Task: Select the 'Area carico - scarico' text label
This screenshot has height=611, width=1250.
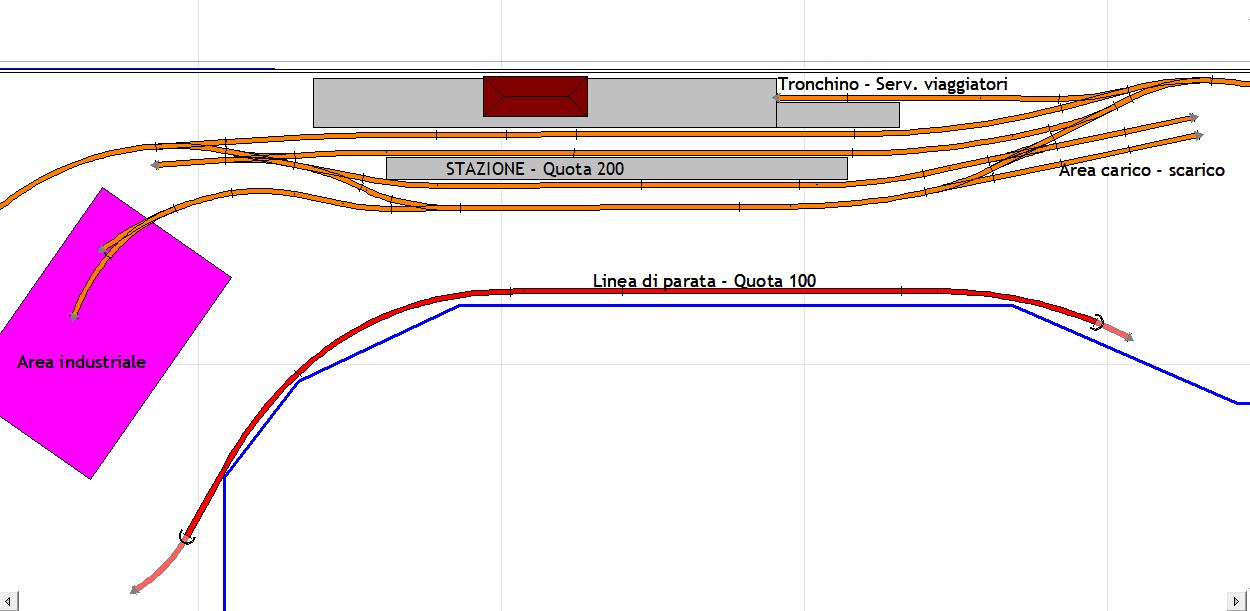Action: point(1141,170)
